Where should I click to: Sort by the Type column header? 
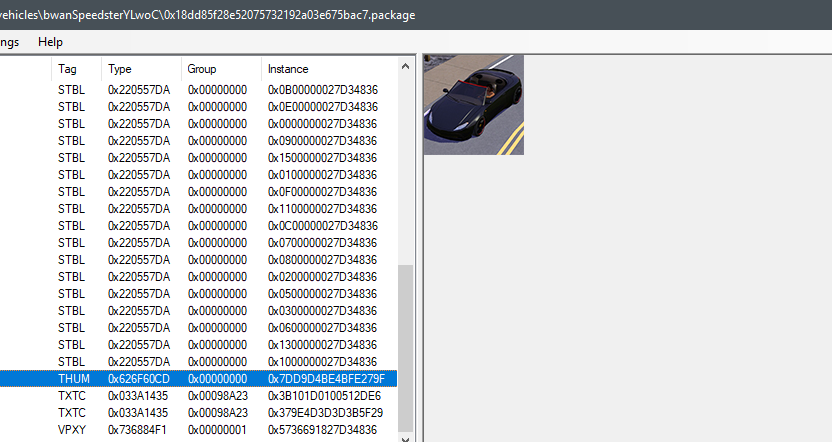coord(141,69)
